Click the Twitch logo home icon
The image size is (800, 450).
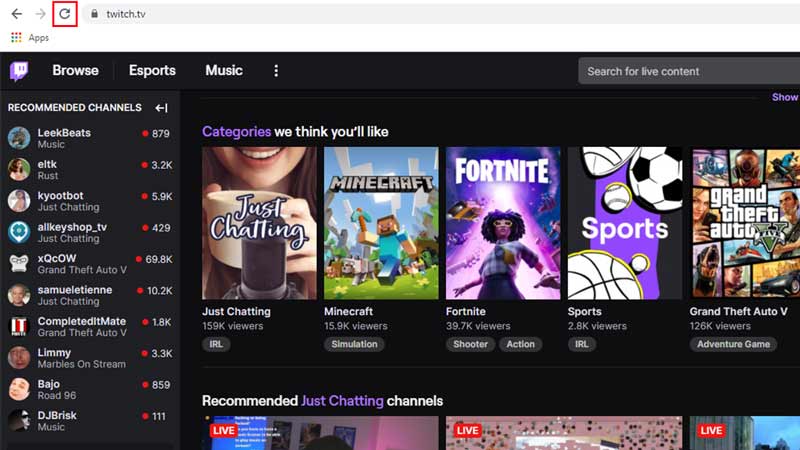coord(19,71)
